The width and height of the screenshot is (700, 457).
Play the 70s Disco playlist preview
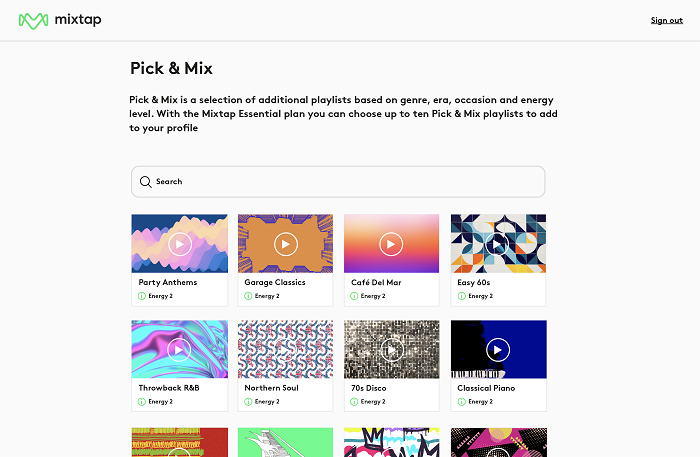click(x=391, y=349)
